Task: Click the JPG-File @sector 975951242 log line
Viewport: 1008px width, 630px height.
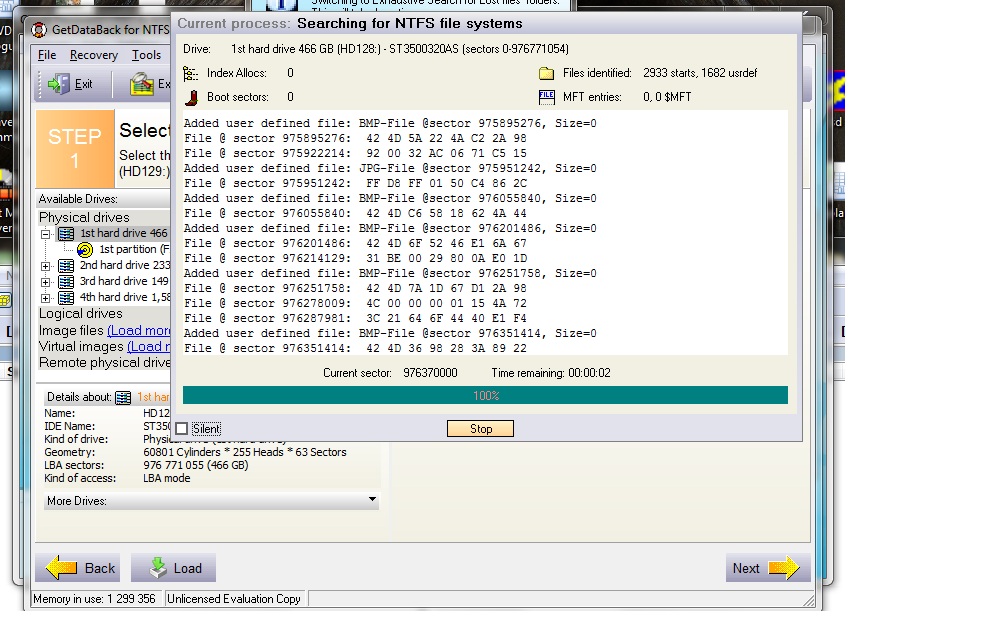Action: [390, 168]
